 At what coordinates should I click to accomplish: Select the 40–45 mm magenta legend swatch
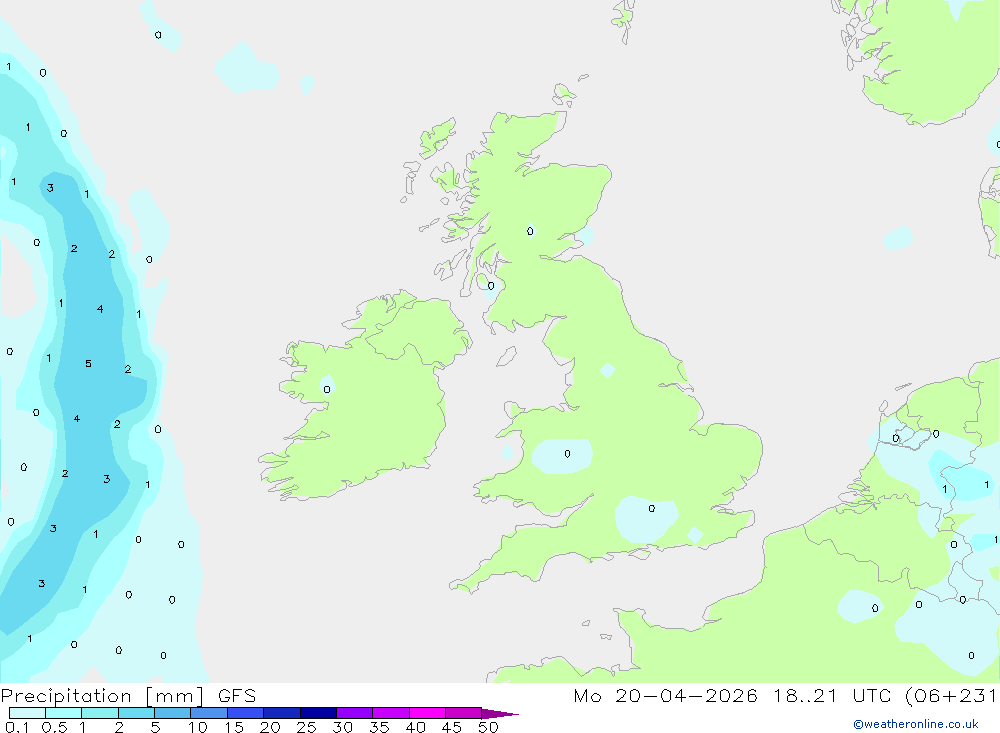(427, 713)
